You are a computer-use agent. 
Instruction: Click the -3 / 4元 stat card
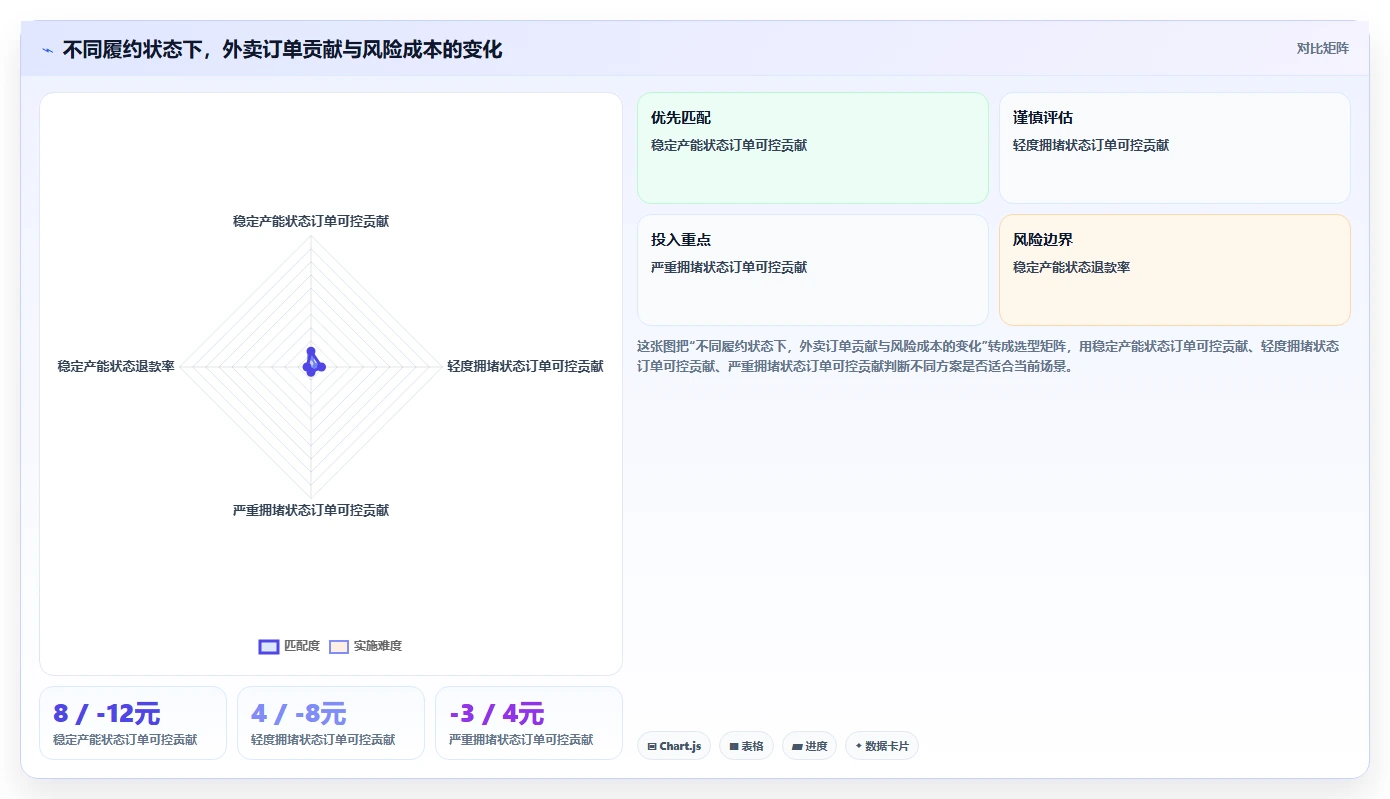(529, 723)
